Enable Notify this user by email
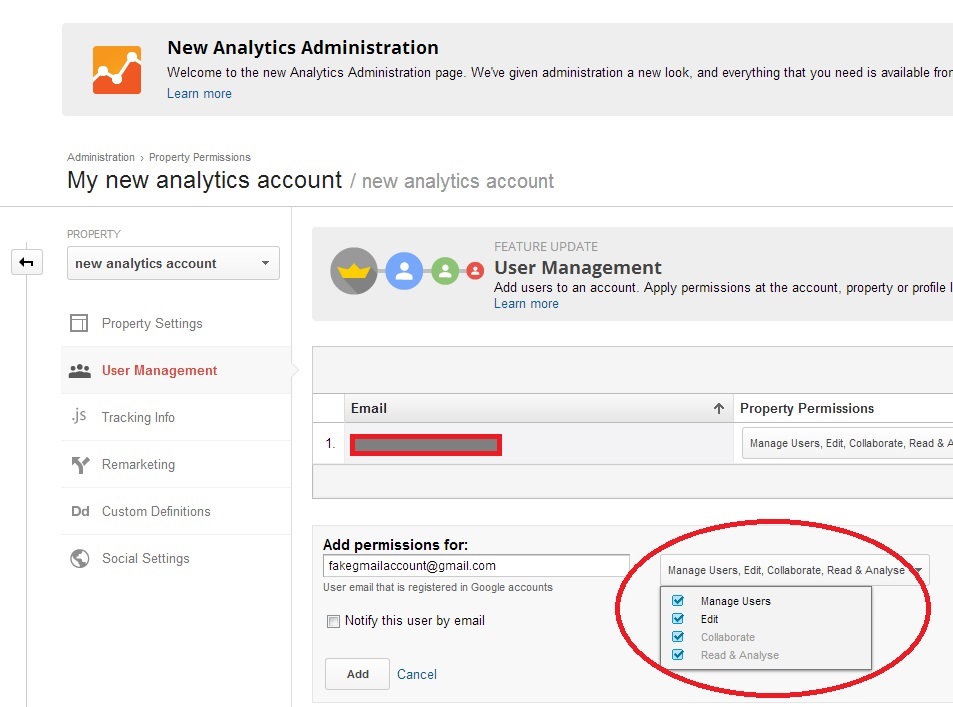The width and height of the screenshot is (953, 707). [x=334, y=622]
